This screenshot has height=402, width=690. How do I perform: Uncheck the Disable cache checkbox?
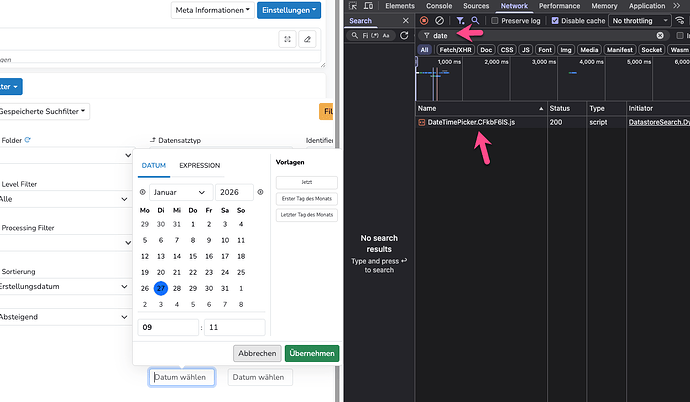(x=554, y=20)
